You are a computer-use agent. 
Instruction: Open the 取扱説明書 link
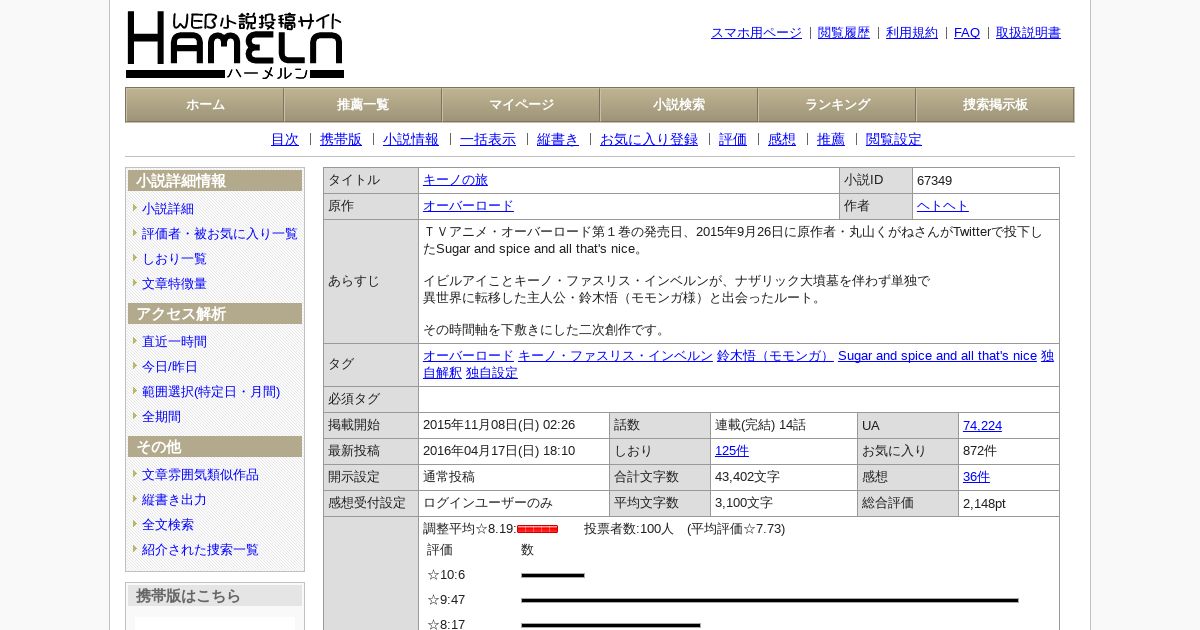coord(1028,33)
